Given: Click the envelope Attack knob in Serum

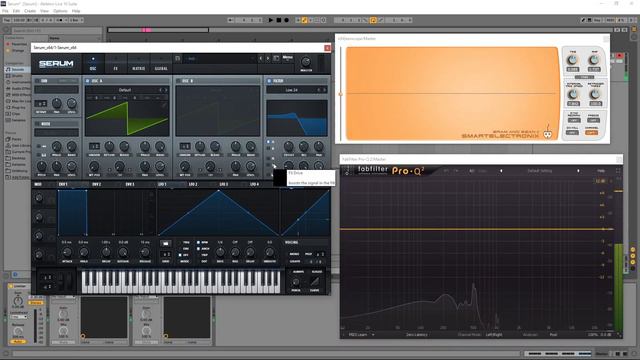Looking at the screenshot, I should coord(67,252).
